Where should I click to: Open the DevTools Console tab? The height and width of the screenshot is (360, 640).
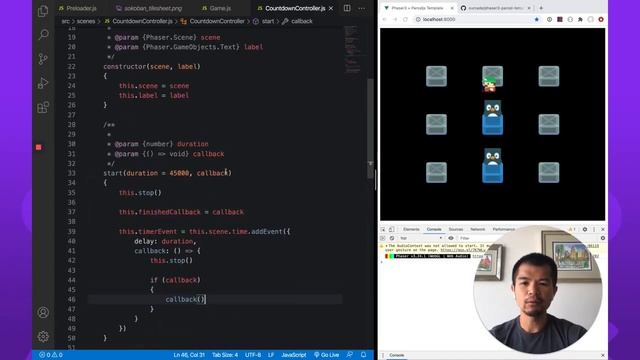click(x=434, y=229)
